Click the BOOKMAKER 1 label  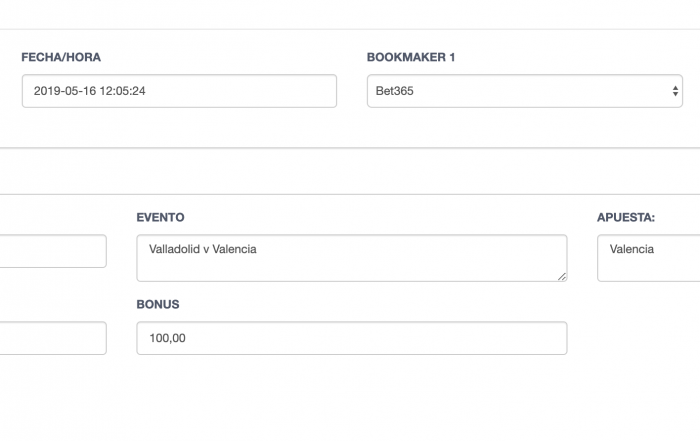(411, 57)
